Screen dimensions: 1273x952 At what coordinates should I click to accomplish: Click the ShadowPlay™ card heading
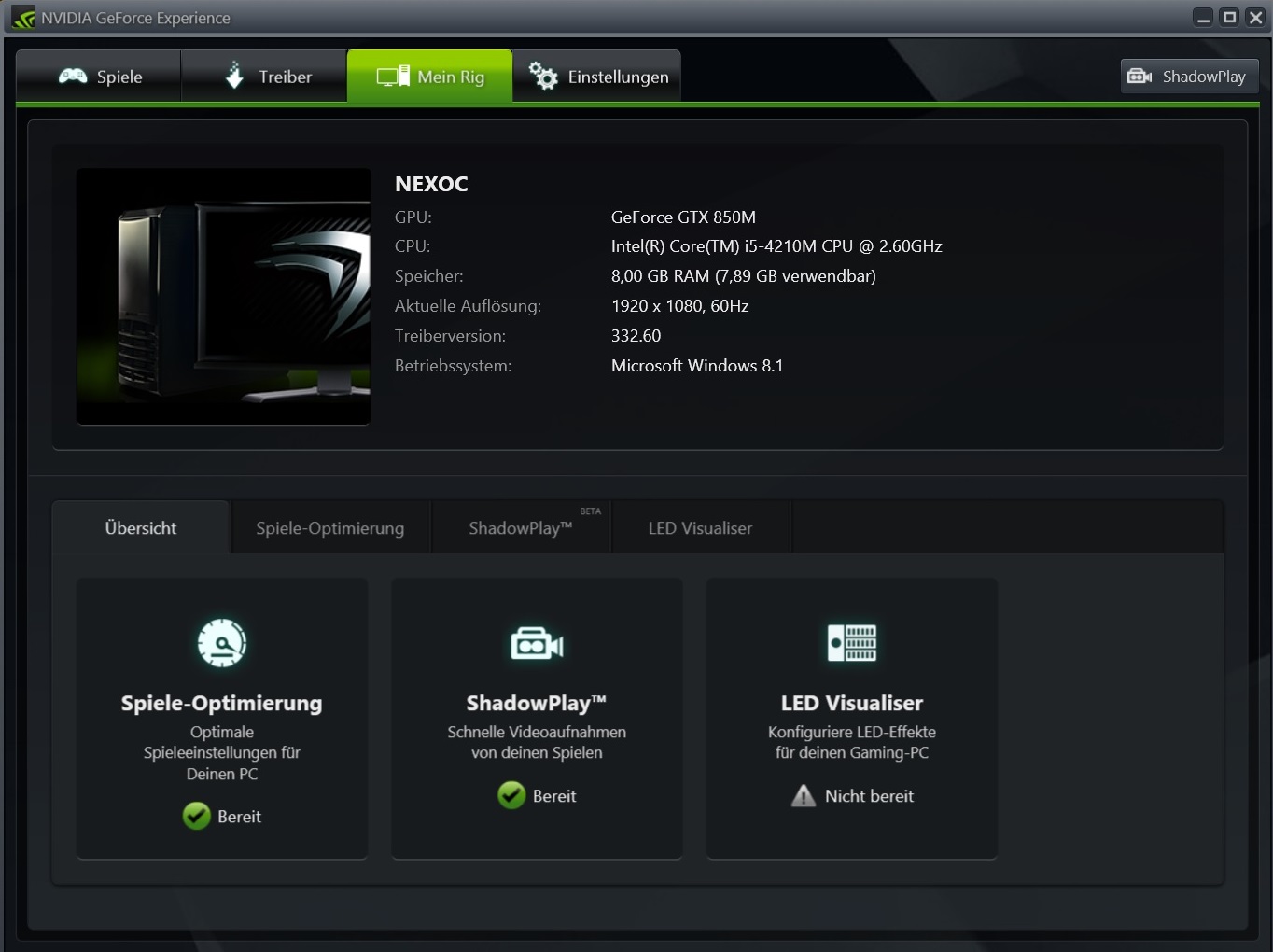[537, 703]
